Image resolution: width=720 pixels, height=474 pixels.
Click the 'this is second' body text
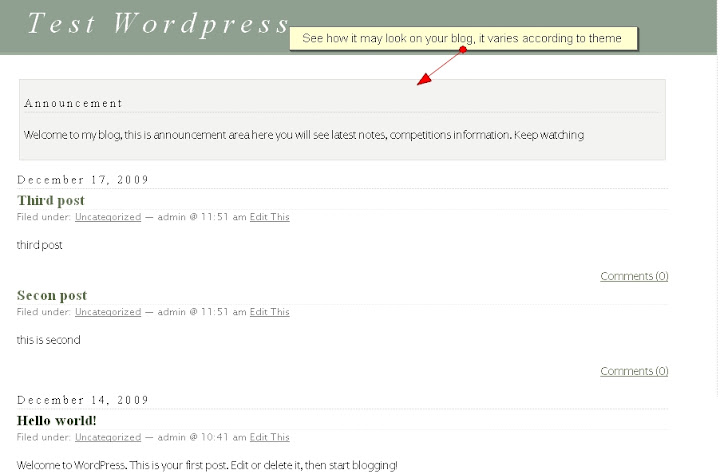pos(49,340)
